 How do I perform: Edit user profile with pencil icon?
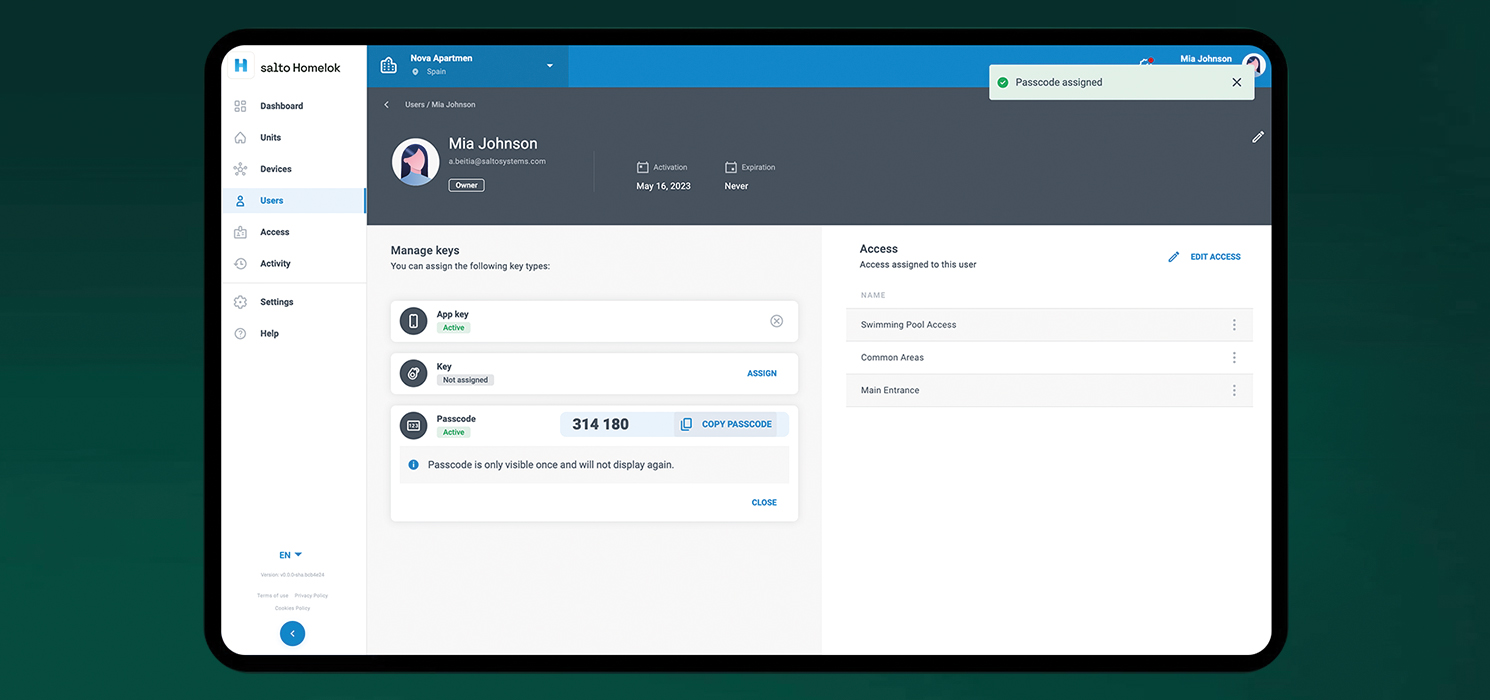click(x=1258, y=137)
